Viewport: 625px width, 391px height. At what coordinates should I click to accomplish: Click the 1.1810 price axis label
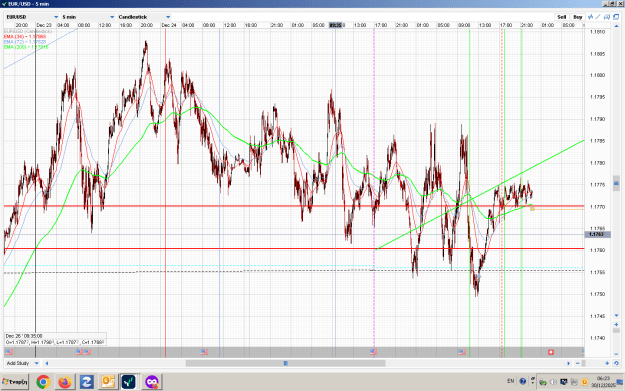pos(597,32)
